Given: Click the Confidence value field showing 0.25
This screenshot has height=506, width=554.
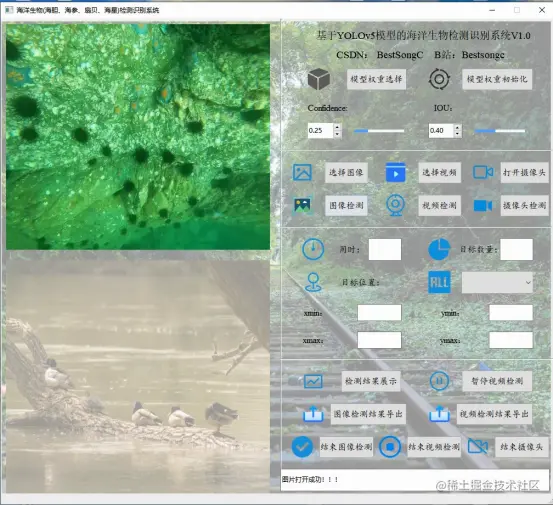Looking at the screenshot, I should click(320, 130).
